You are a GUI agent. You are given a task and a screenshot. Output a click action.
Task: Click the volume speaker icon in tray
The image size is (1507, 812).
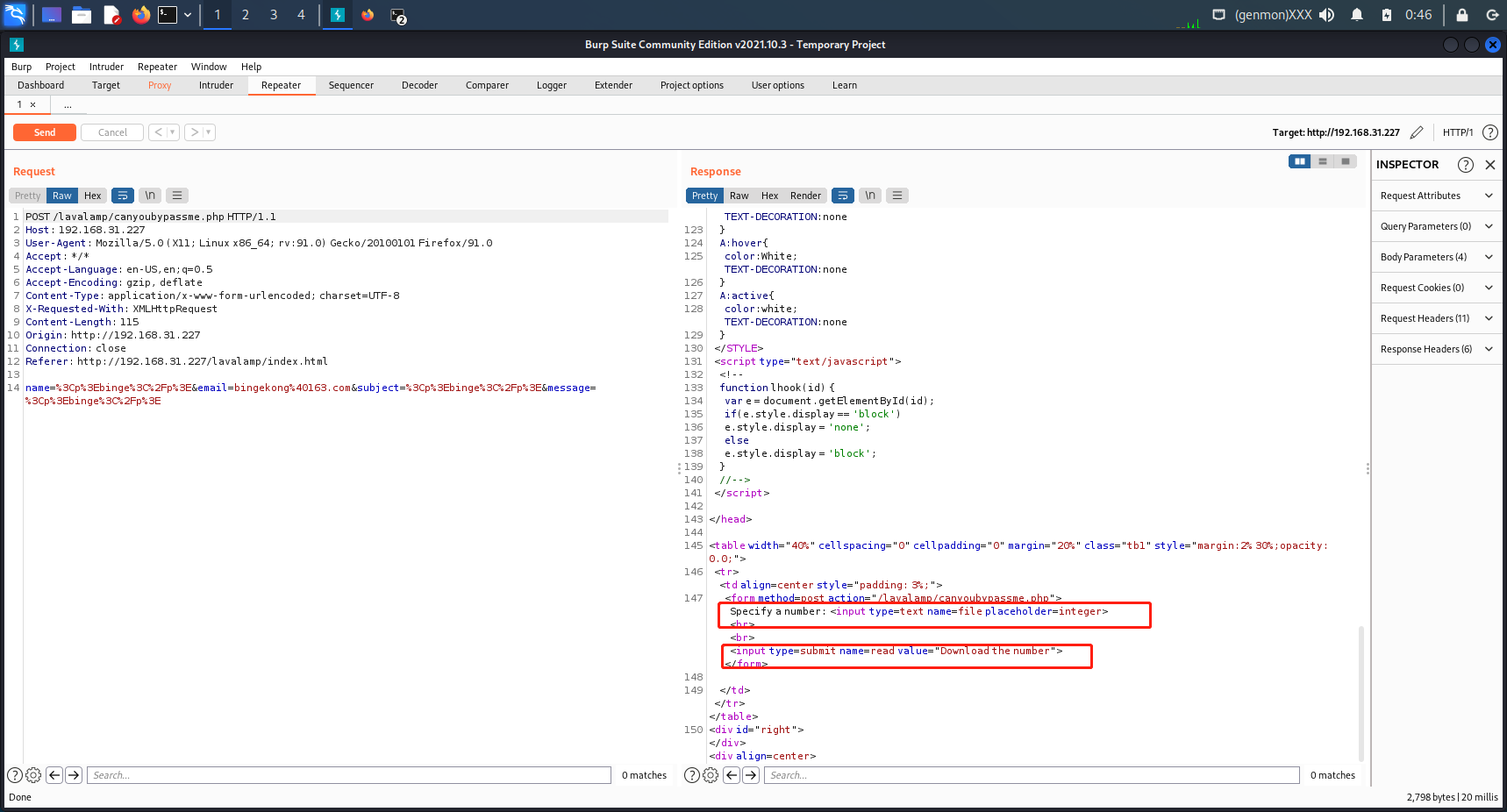pyautogui.click(x=1326, y=15)
